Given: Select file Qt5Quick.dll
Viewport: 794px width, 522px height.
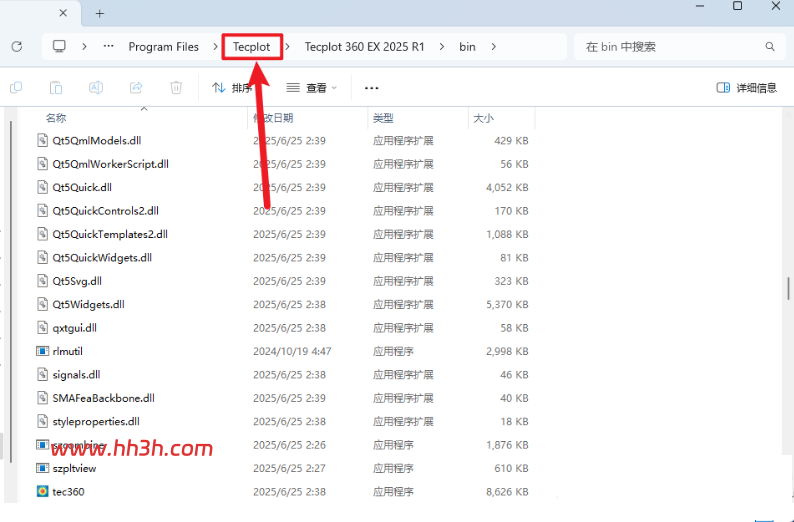Looking at the screenshot, I should tap(82, 187).
